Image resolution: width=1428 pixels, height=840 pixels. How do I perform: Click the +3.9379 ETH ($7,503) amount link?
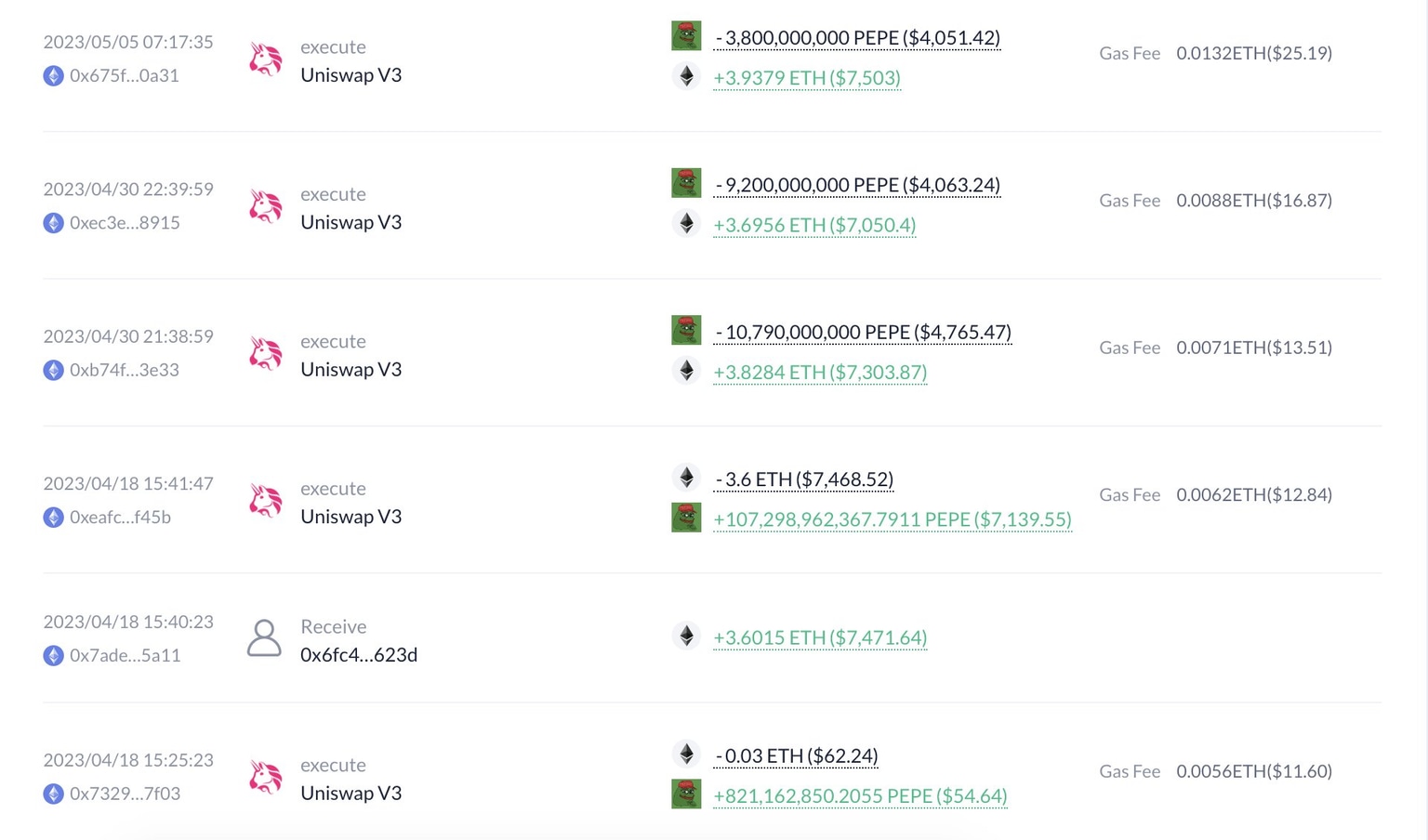[806, 78]
